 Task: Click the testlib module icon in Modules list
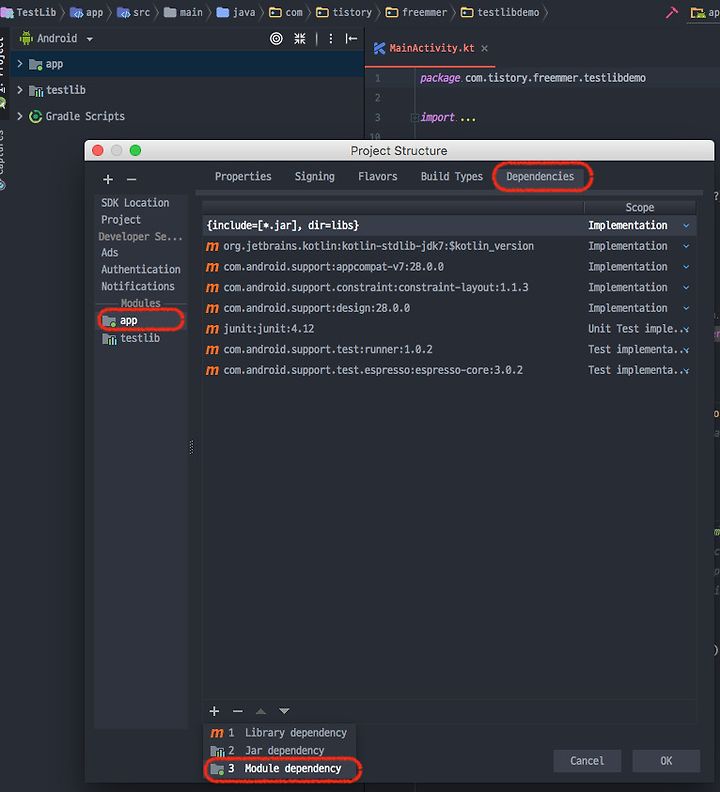[110, 339]
